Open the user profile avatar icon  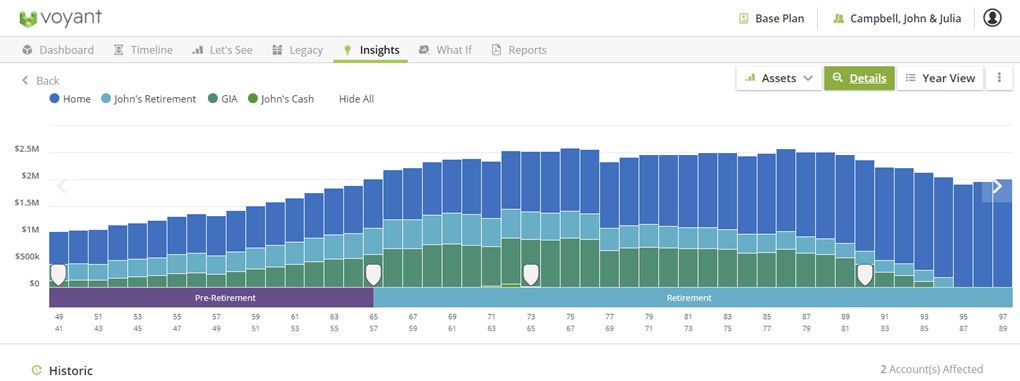992,18
